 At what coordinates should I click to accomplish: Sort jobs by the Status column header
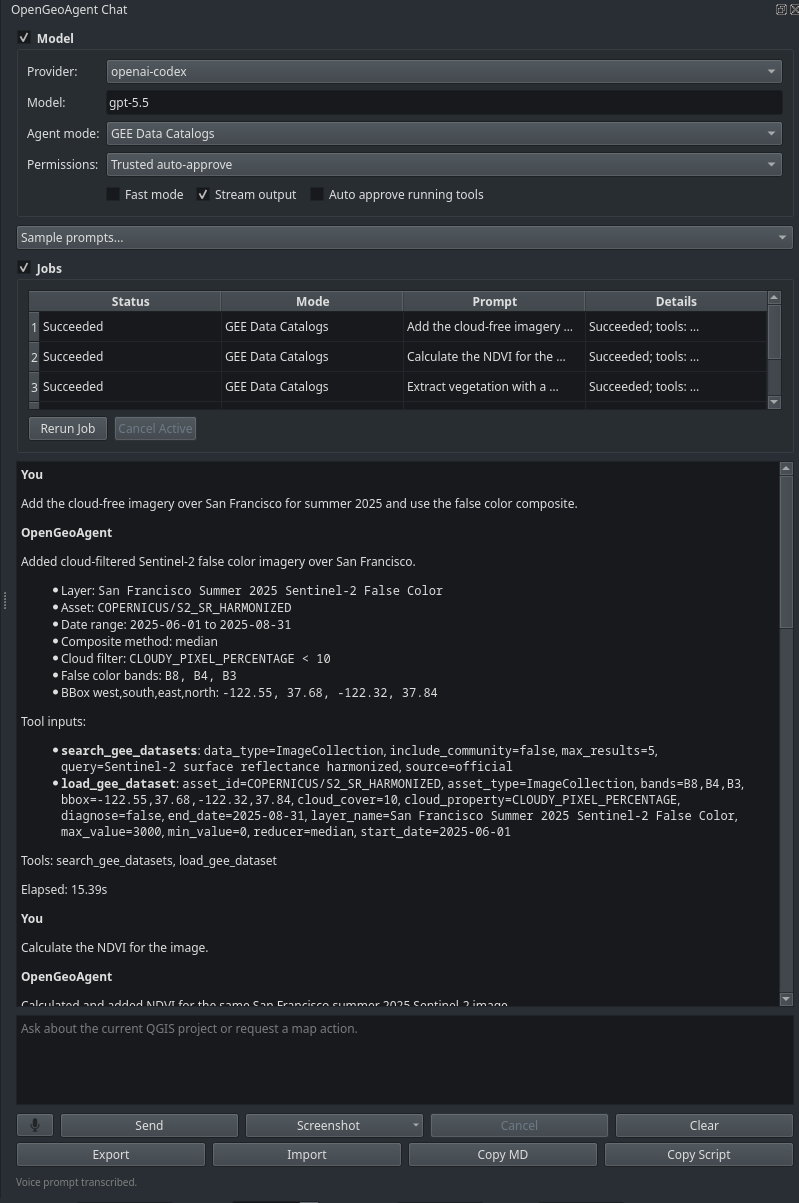tap(130, 301)
